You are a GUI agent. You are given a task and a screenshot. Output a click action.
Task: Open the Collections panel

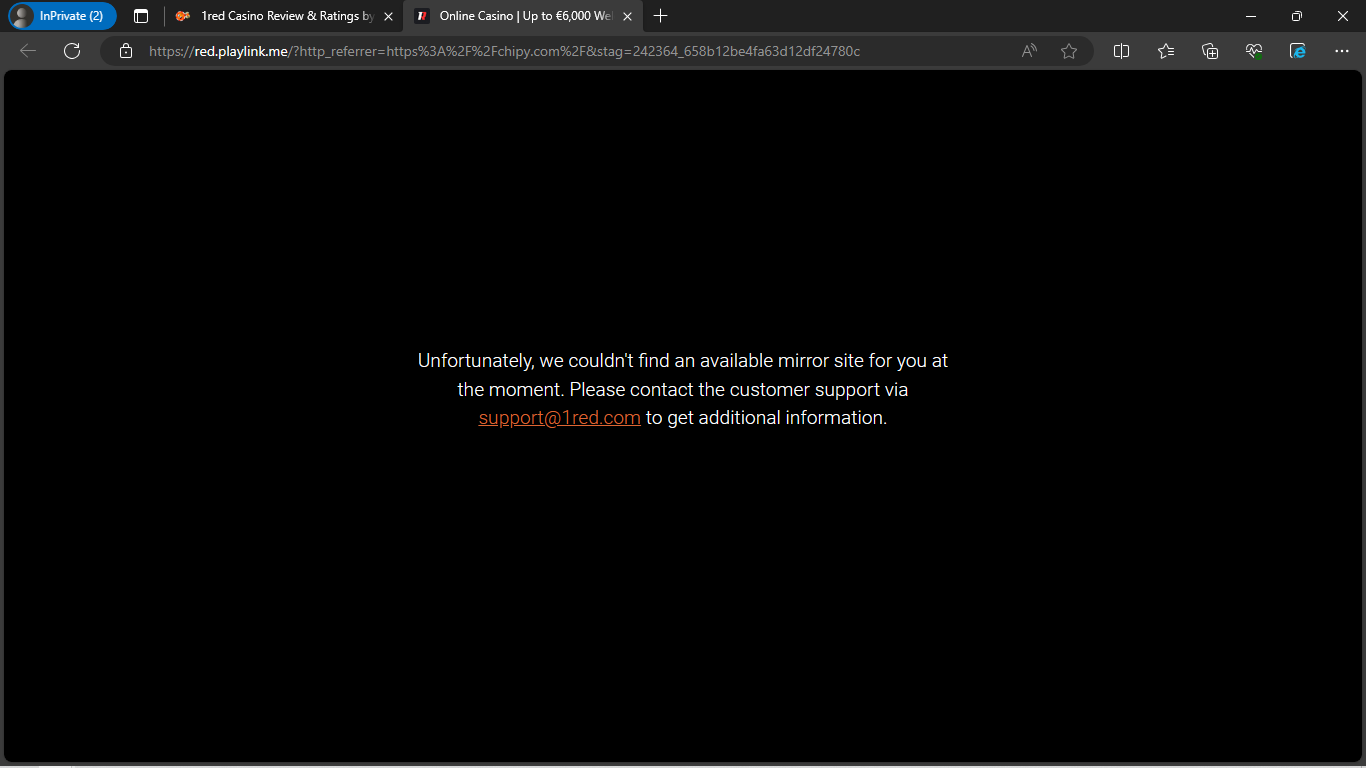tap(1210, 51)
